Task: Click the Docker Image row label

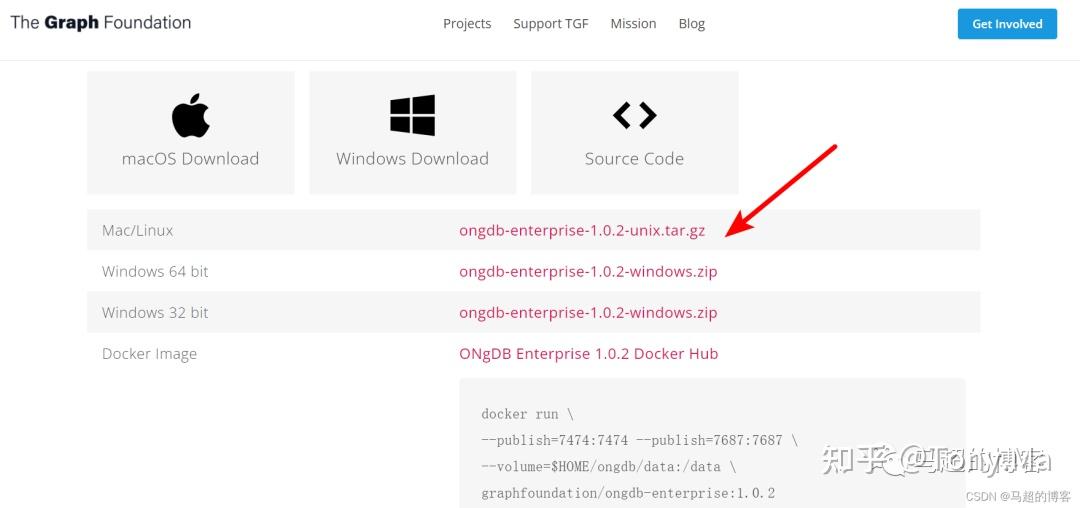Action: pos(149,354)
